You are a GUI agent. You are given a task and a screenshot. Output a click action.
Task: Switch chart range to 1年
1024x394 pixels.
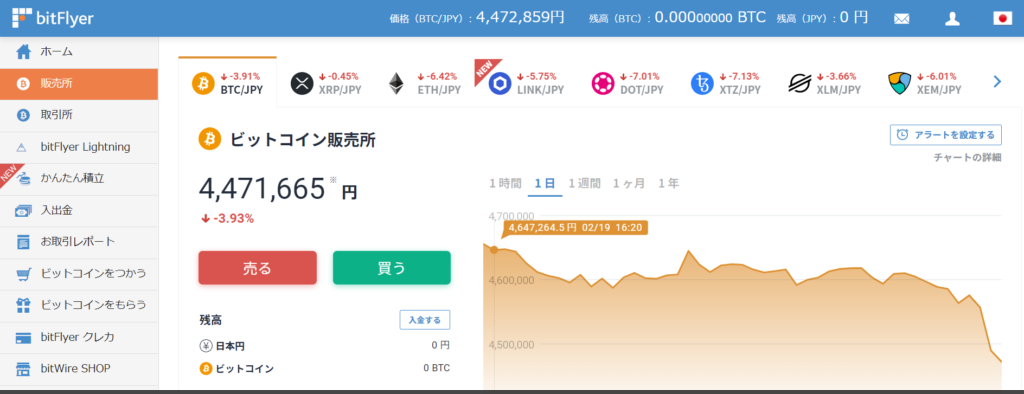pyautogui.click(x=668, y=184)
